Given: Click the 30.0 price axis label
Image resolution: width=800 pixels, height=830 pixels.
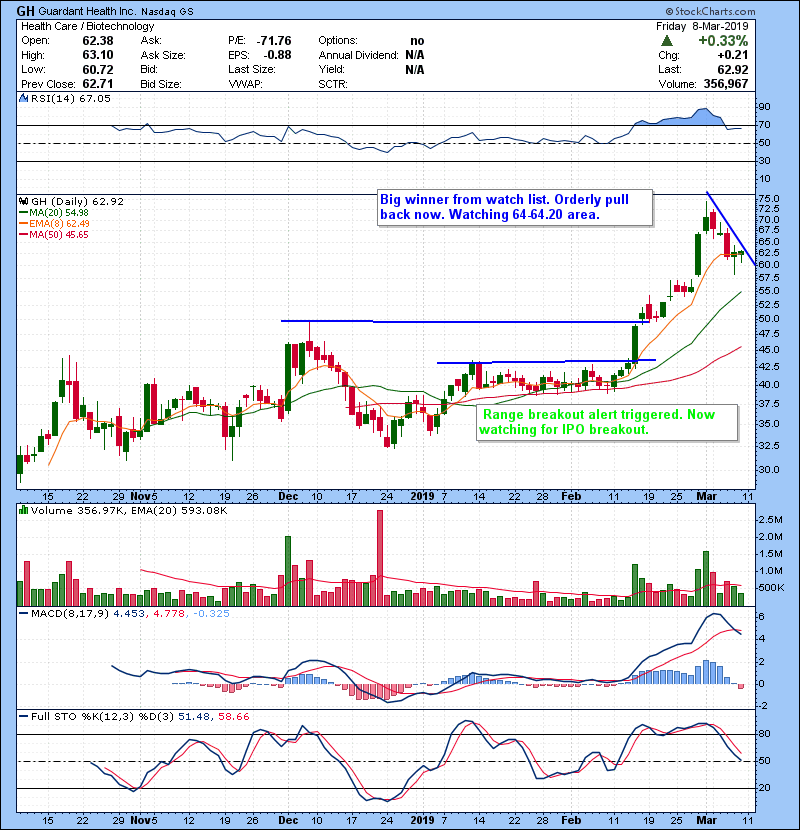Looking at the screenshot, I should [x=769, y=470].
